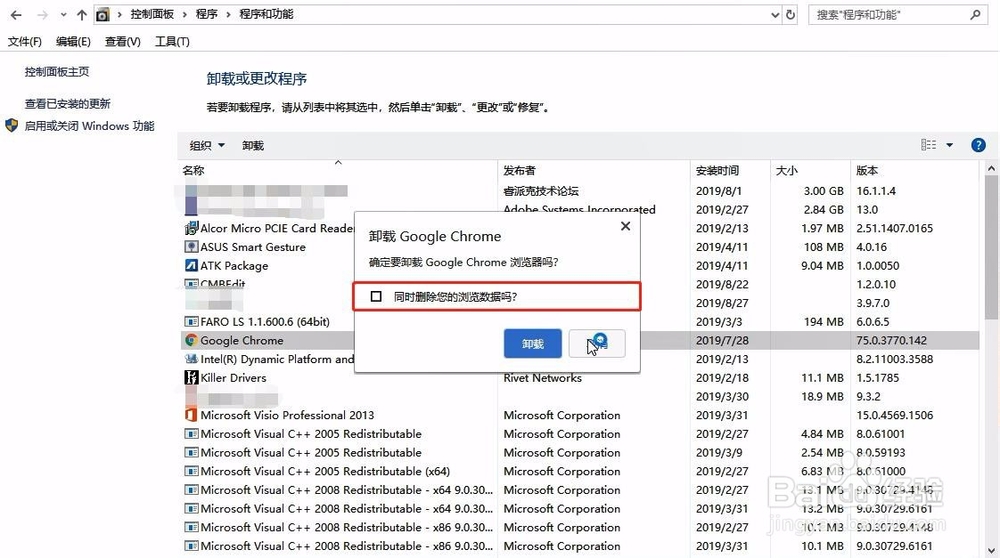This screenshot has height=558, width=1000.
Task: Check the delete browsing data checkbox
Action: [x=376, y=297]
